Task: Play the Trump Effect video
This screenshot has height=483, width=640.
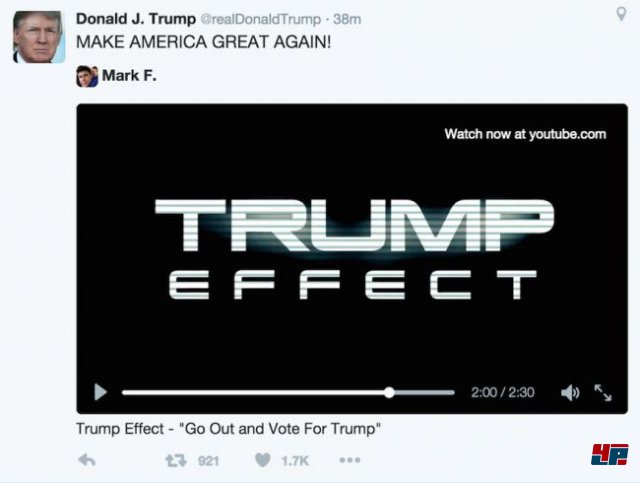Action: pyautogui.click(x=100, y=392)
